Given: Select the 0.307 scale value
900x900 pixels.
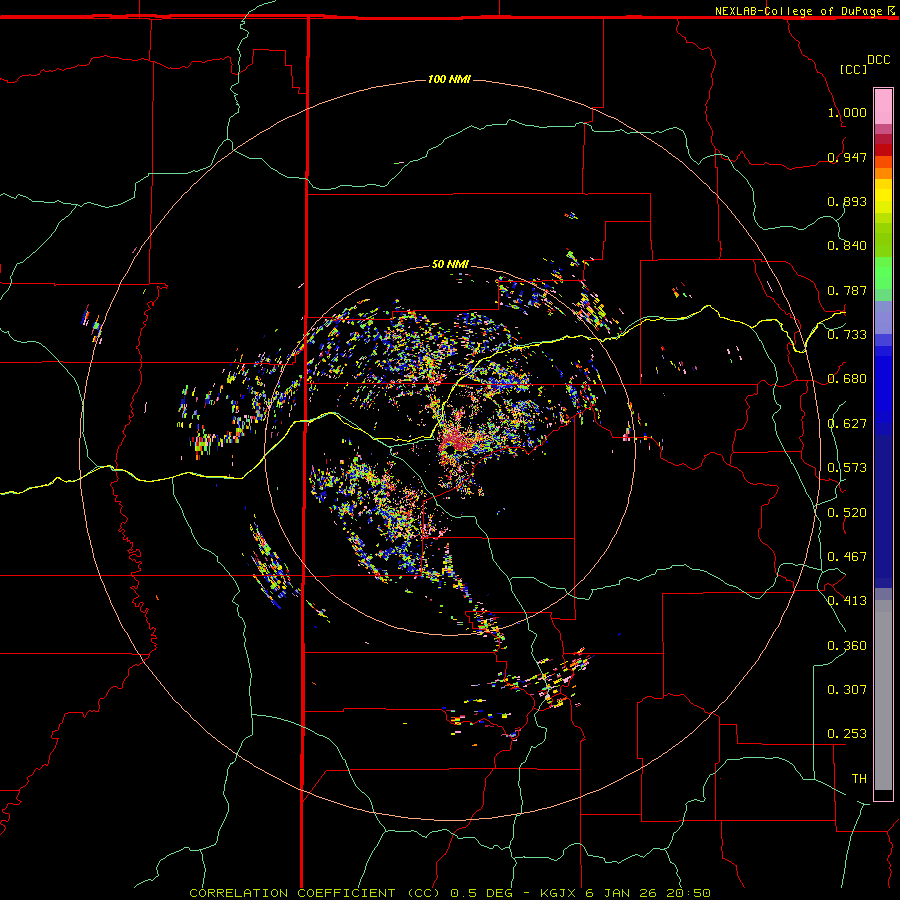Looking at the screenshot, I should point(847,689).
